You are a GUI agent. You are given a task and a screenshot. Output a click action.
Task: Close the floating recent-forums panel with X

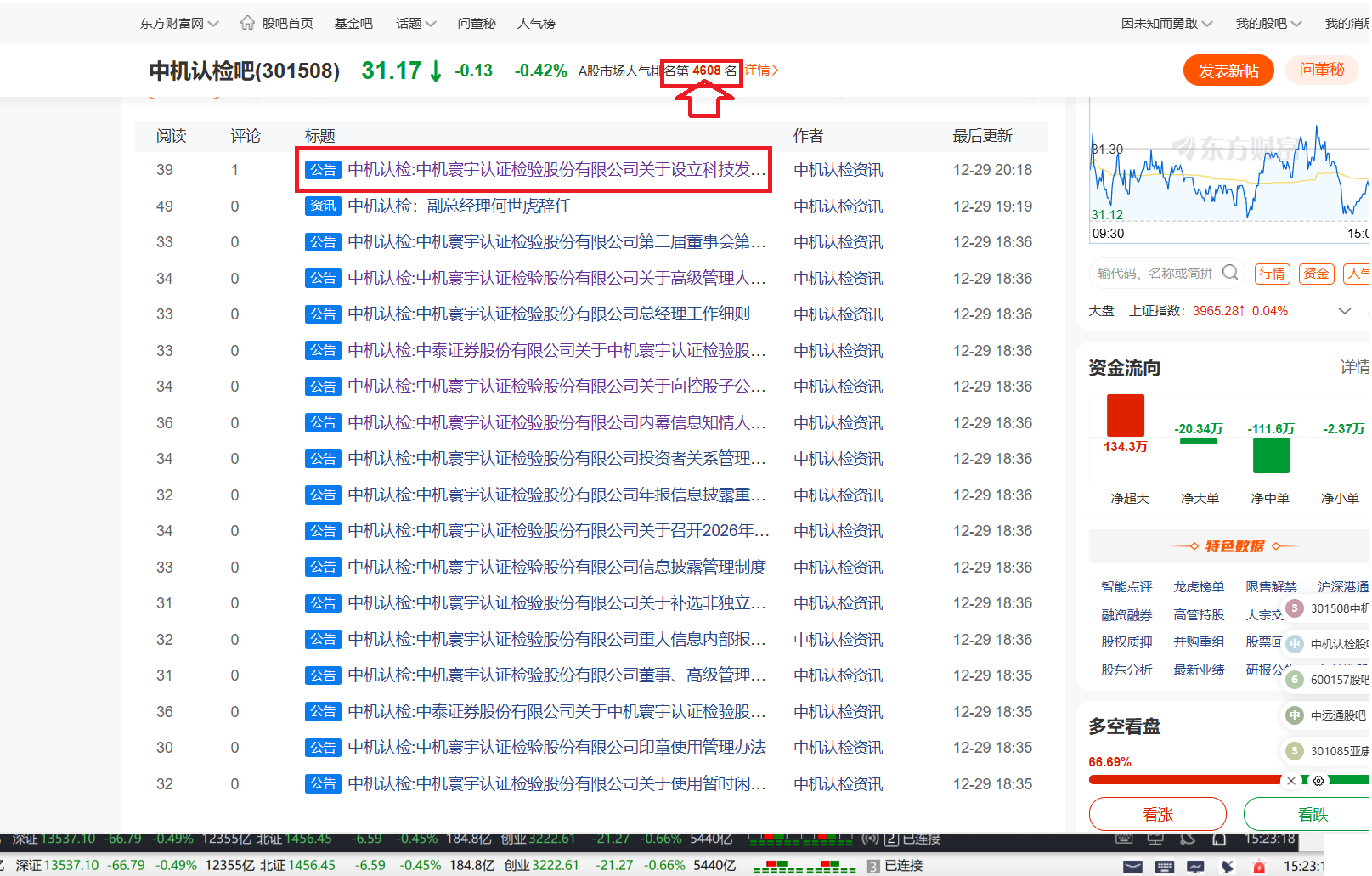(1291, 781)
